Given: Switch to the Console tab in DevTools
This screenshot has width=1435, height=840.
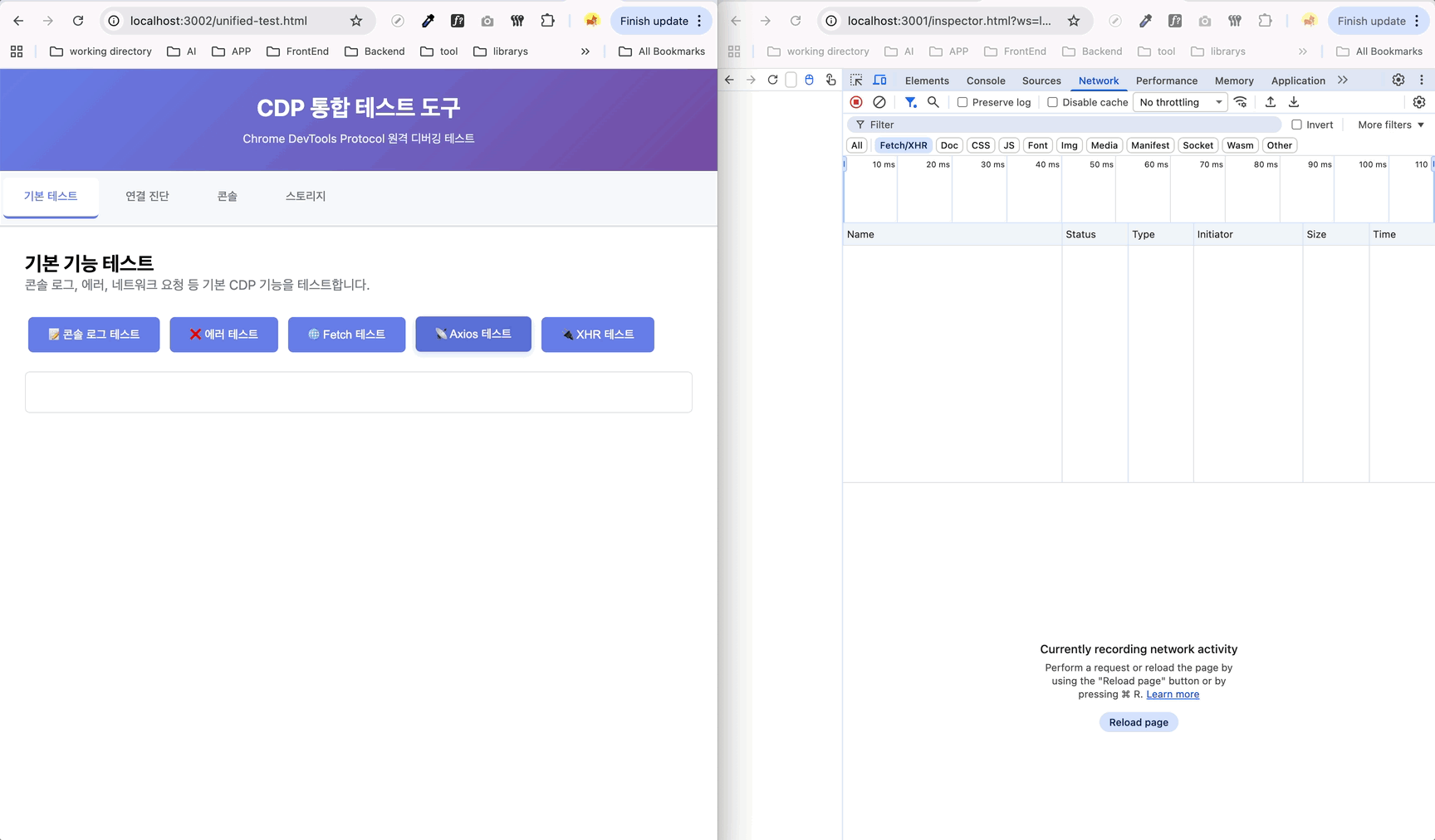Looking at the screenshot, I should pyautogui.click(x=986, y=81).
